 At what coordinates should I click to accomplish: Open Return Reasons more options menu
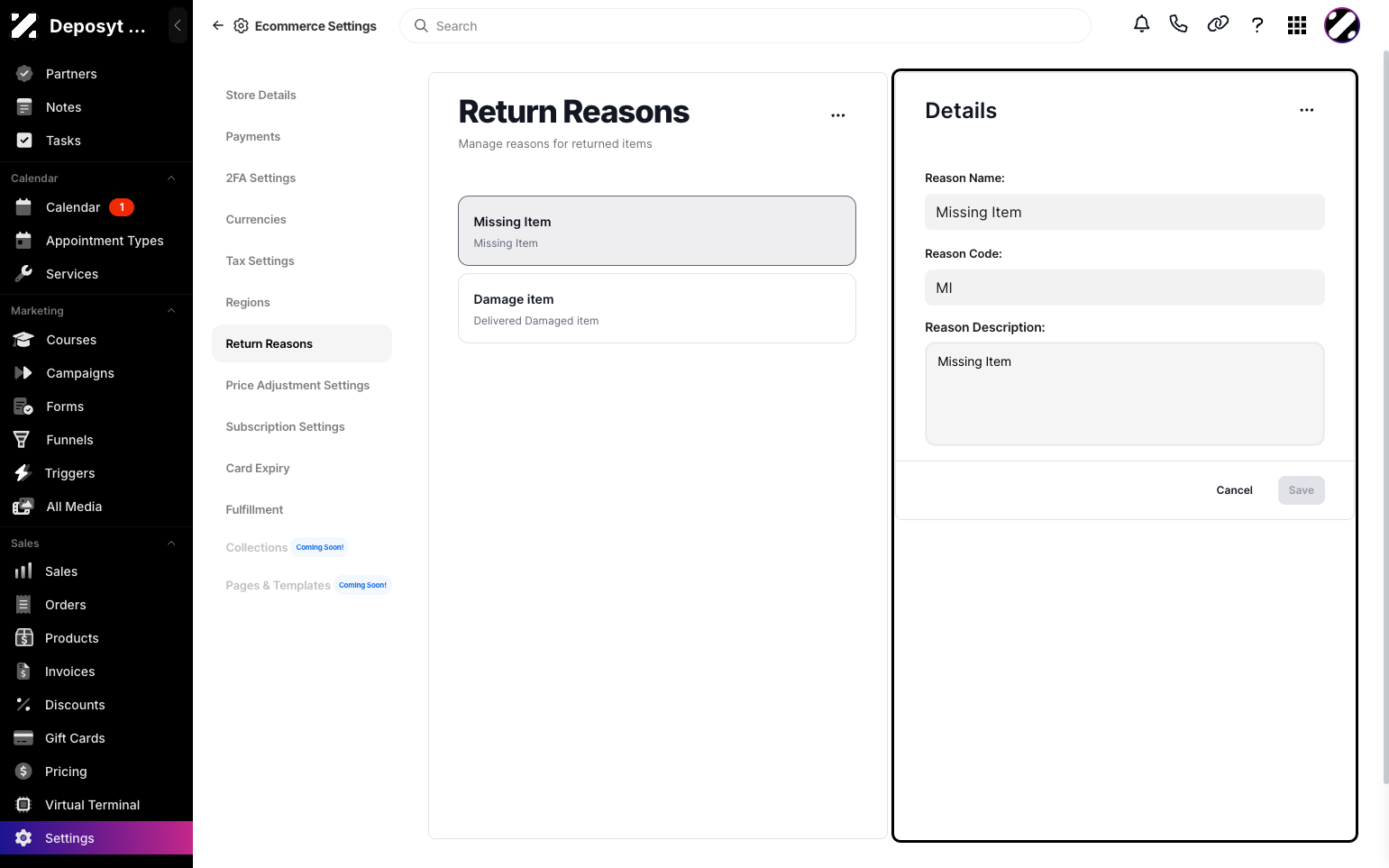point(838,115)
